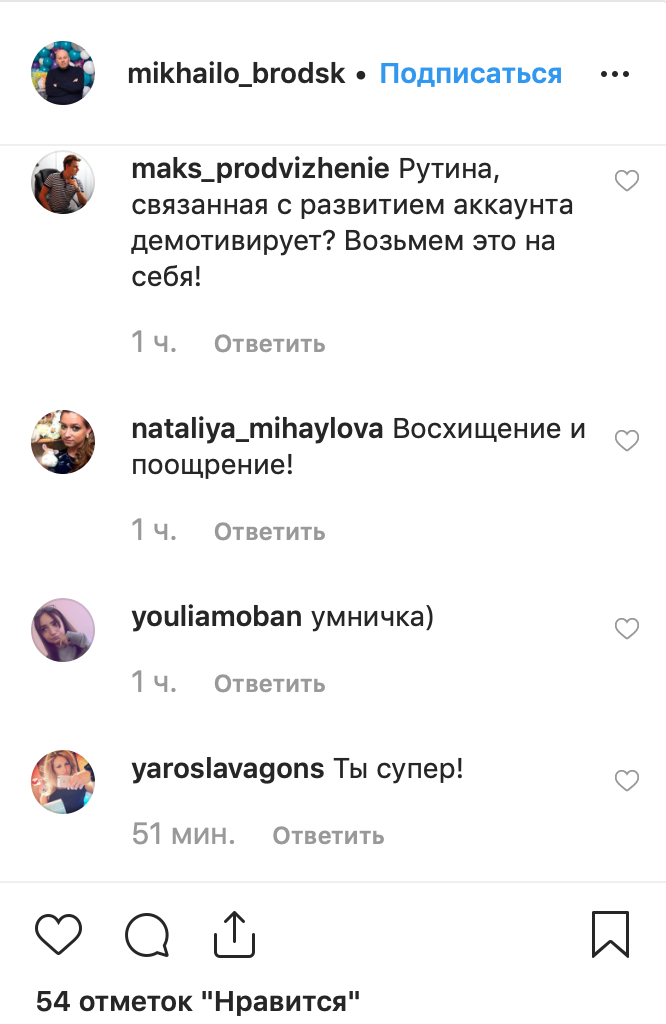Like the post with the heart icon

point(58,935)
